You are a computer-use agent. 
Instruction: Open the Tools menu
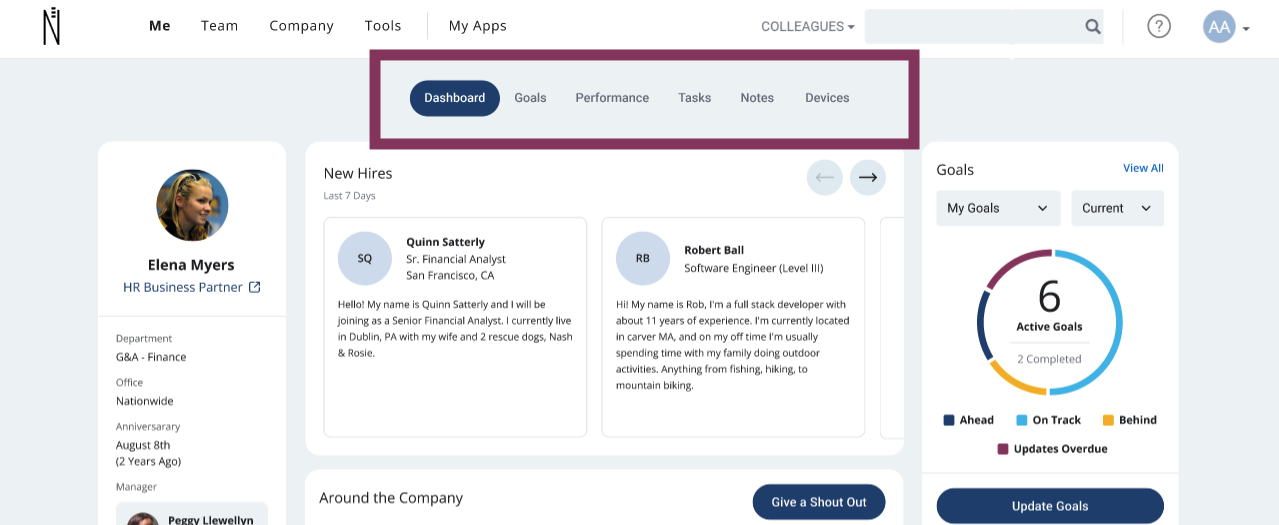tap(383, 26)
